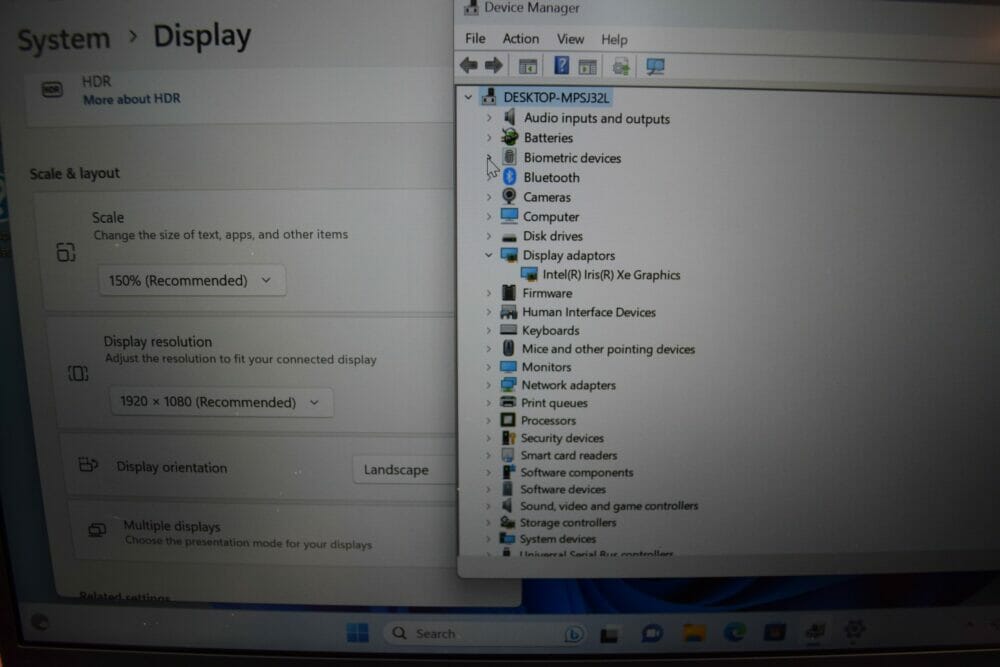Image resolution: width=1000 pixels, height=667 pixels.
Task: Collapse the Display adaptors node
Action: [x=489, y=255]
